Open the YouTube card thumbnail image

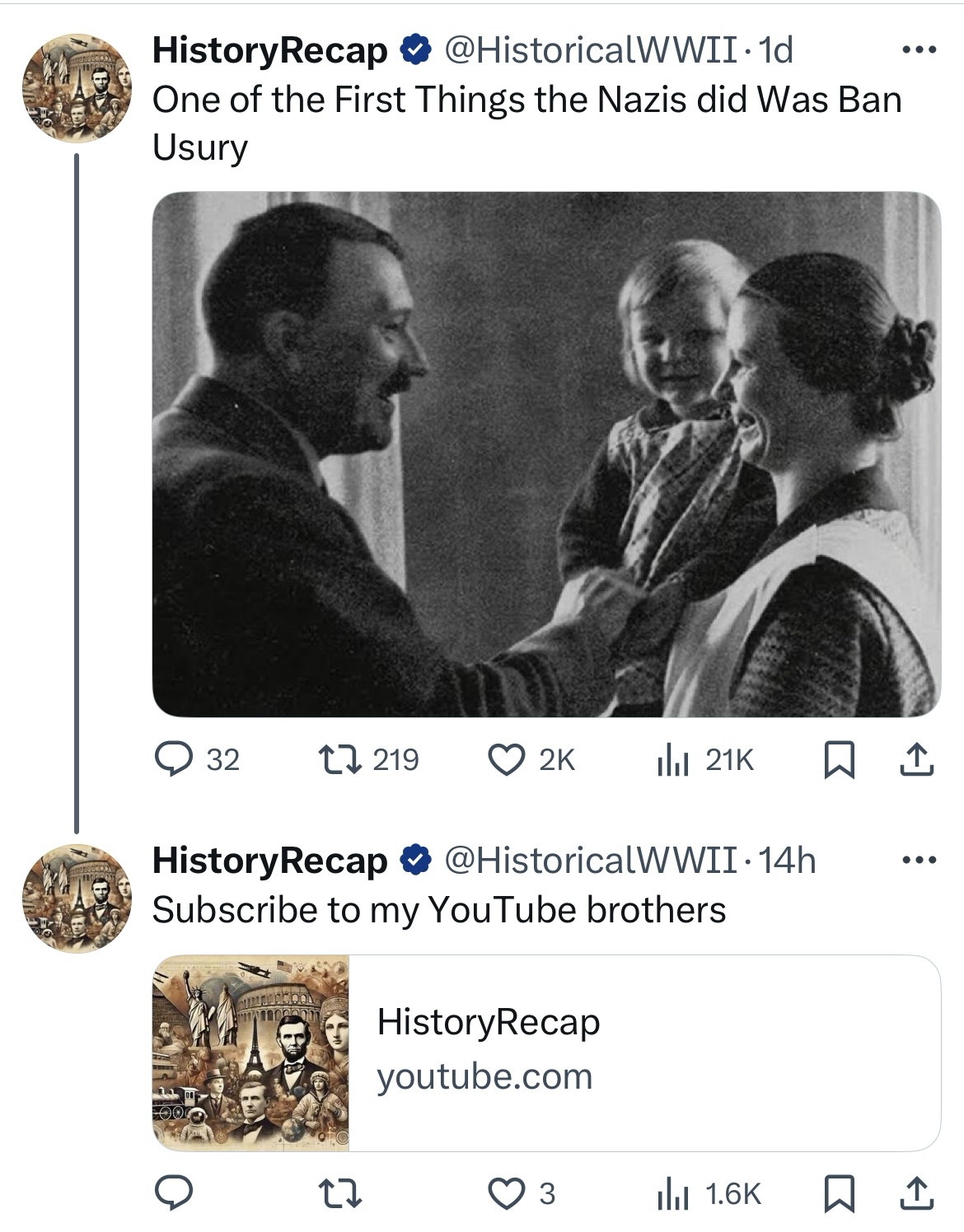pos(250,1052)
